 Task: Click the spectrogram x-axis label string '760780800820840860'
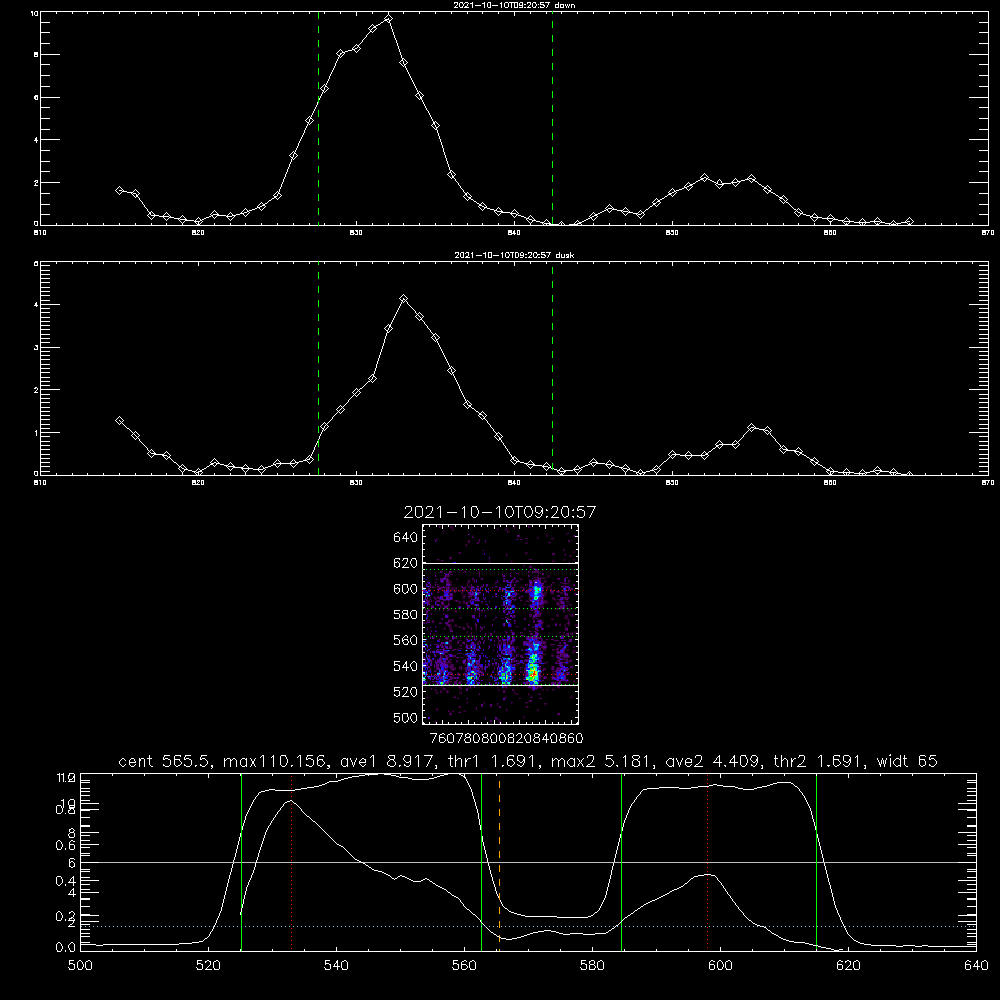point(506,738)
